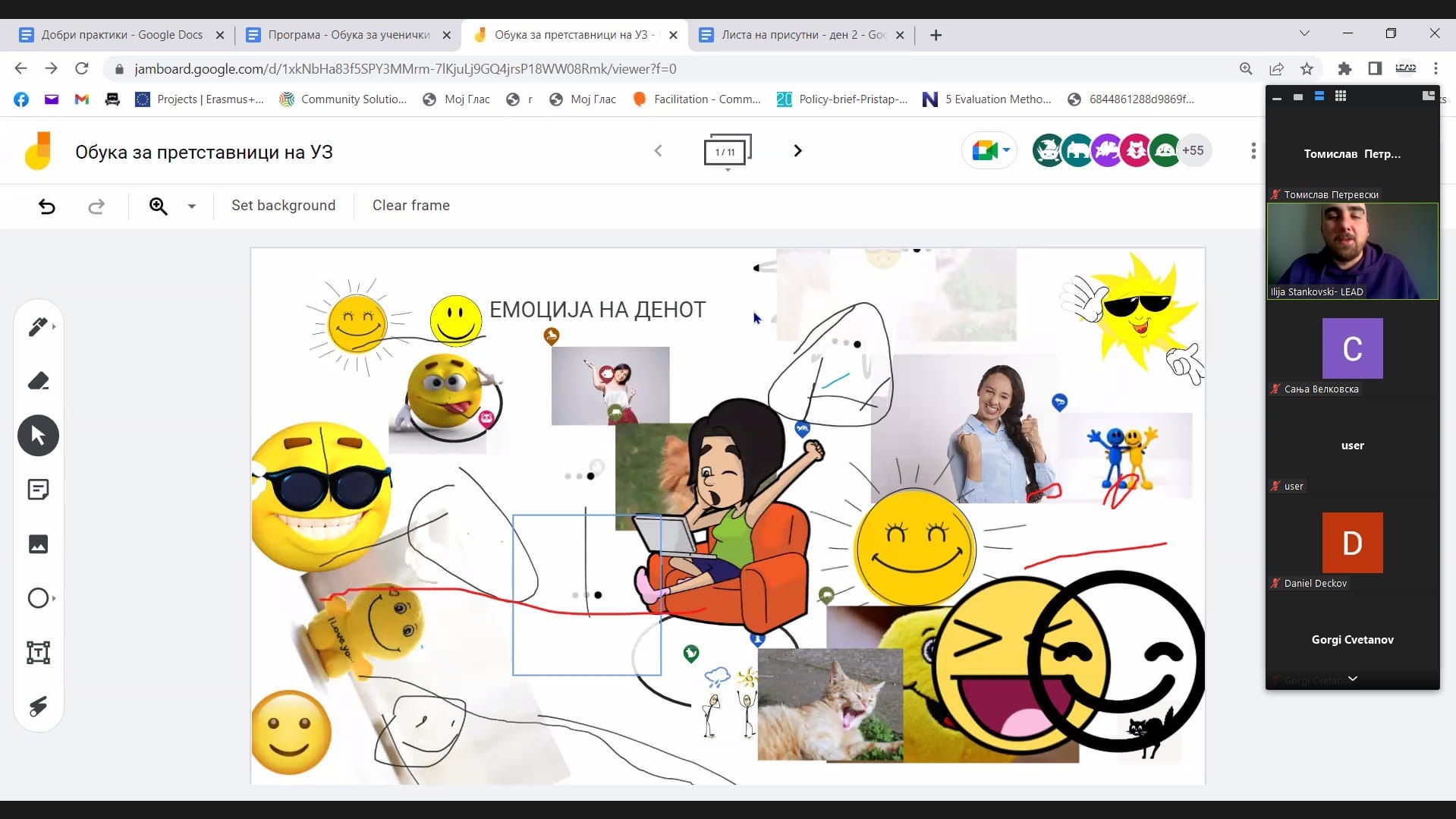Switch to Листа на присутни tab
Screen dimensions: 1456x819
click(802, 35)
